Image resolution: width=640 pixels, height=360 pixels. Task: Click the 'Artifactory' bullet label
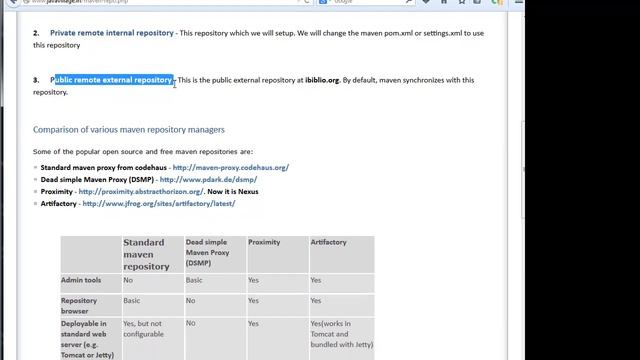tap(58, 203)
